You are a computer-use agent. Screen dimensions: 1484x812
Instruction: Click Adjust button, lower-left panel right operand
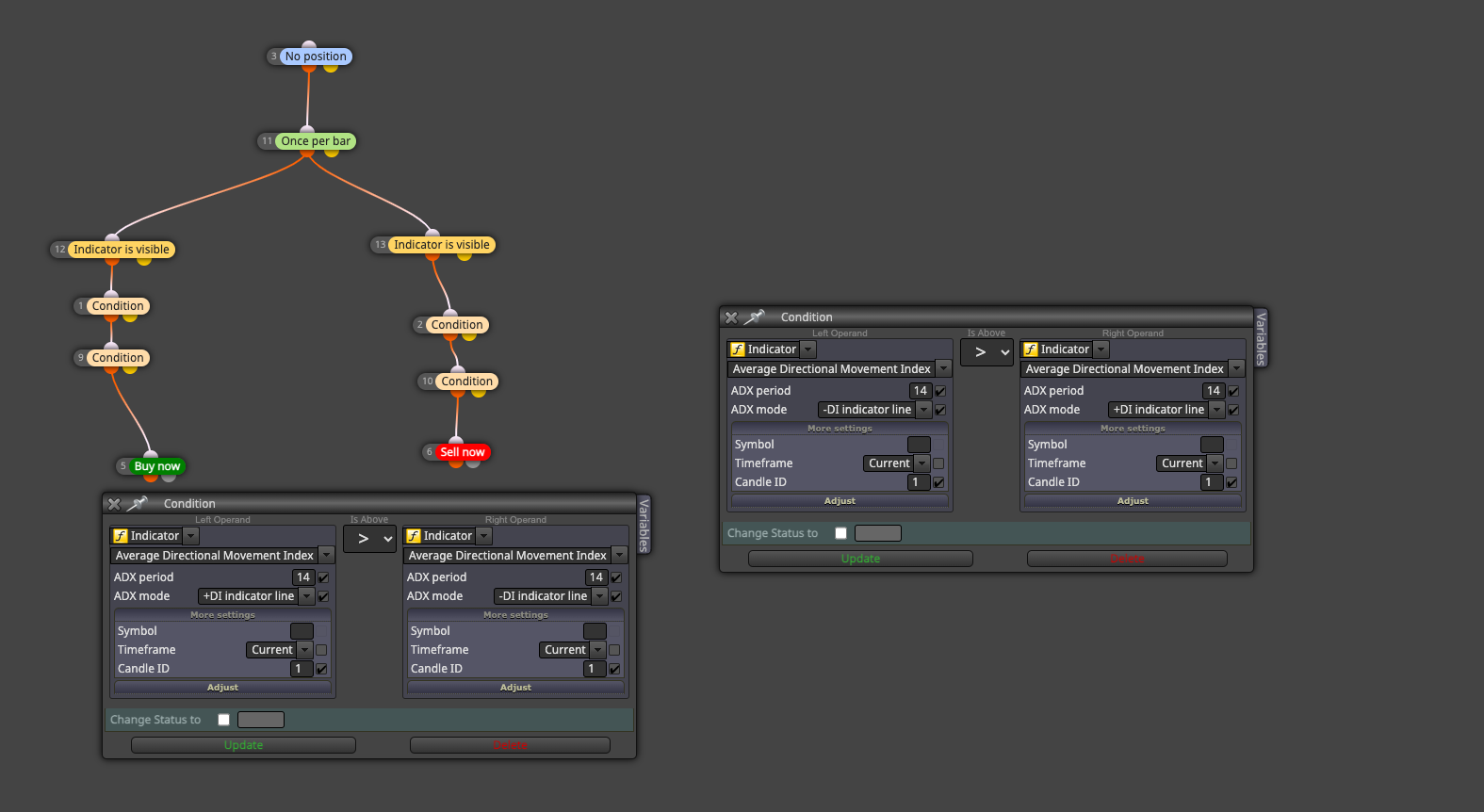pyautogui.click(x=515, y=688)
